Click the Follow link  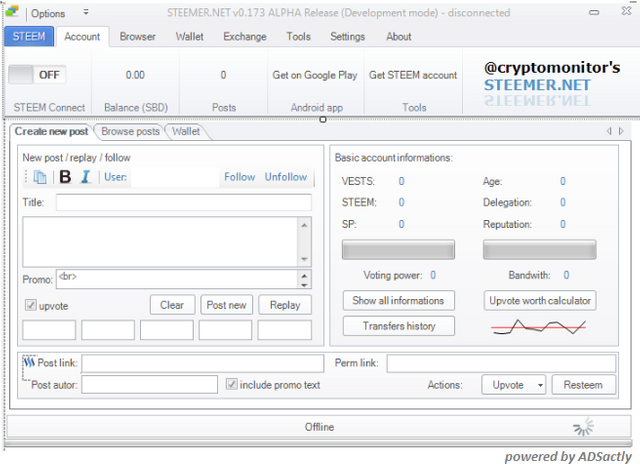pos(240,177)
